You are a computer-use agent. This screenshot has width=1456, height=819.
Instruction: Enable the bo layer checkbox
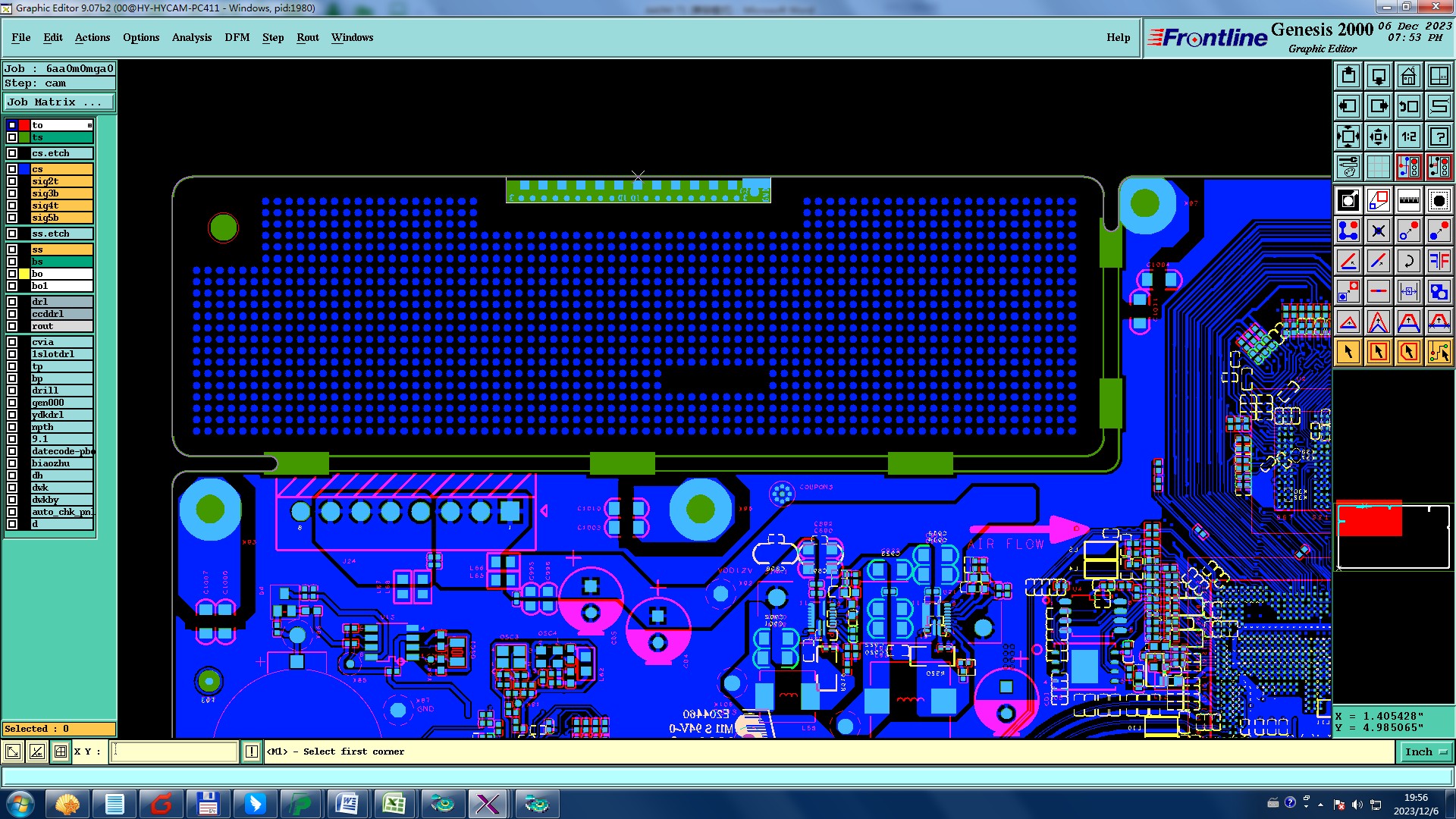pos(12,274)
